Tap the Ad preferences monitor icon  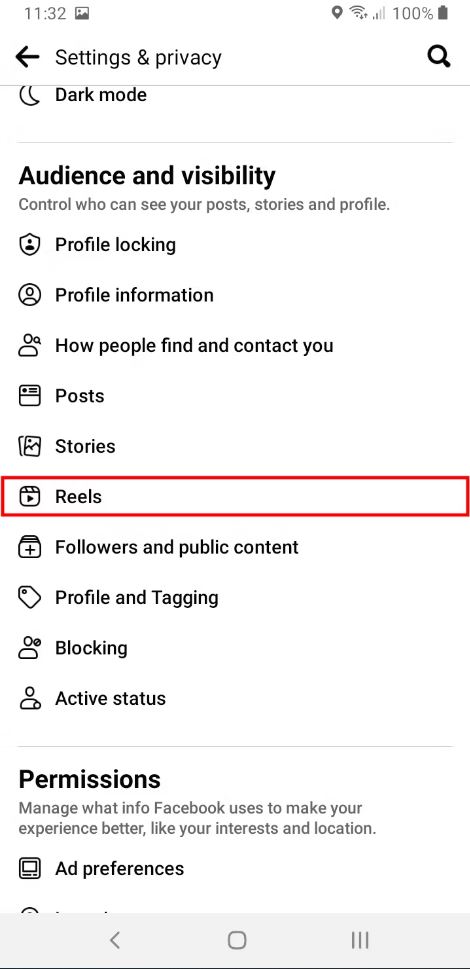click(x=29, y=869)
